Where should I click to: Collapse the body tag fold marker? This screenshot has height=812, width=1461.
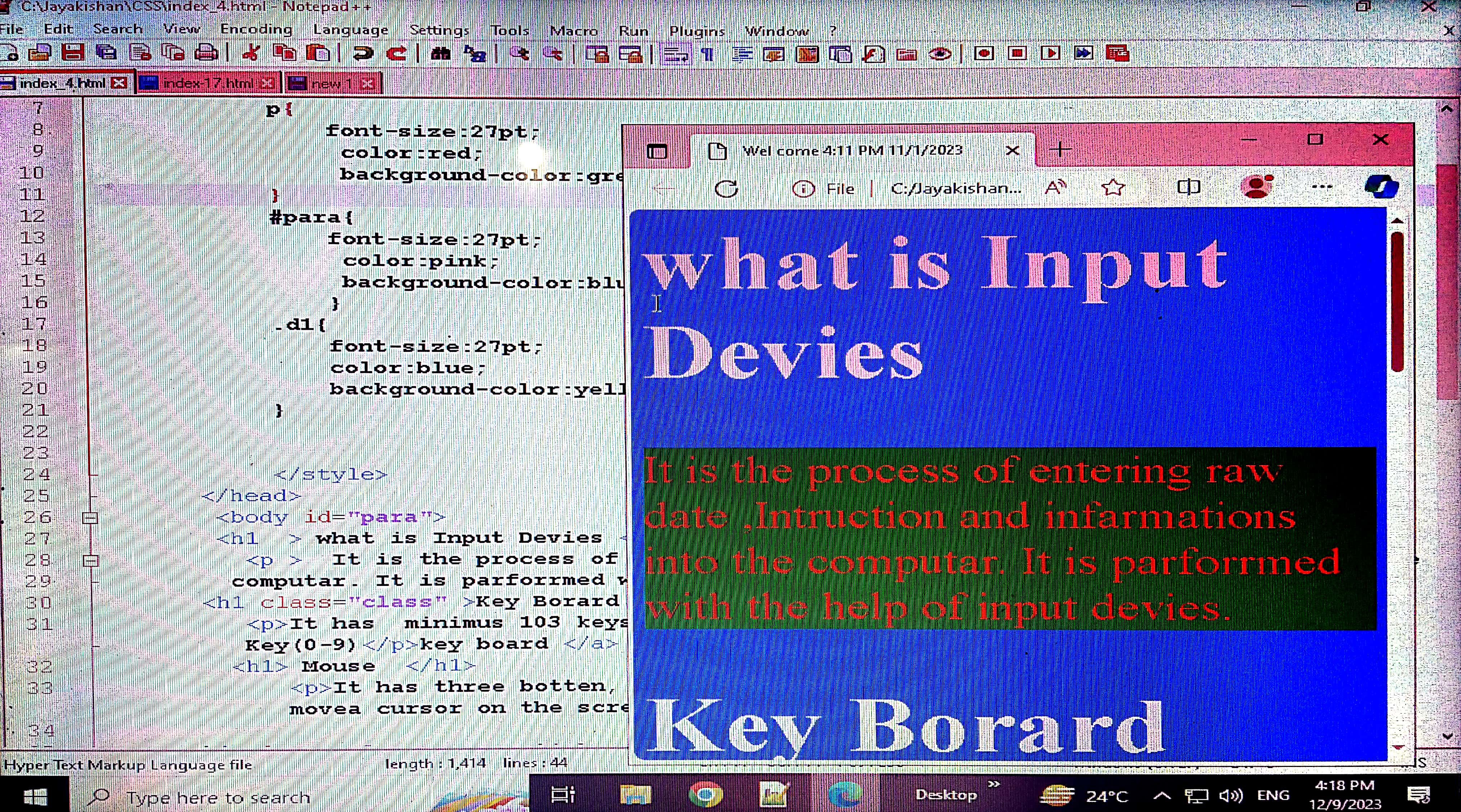90,518
